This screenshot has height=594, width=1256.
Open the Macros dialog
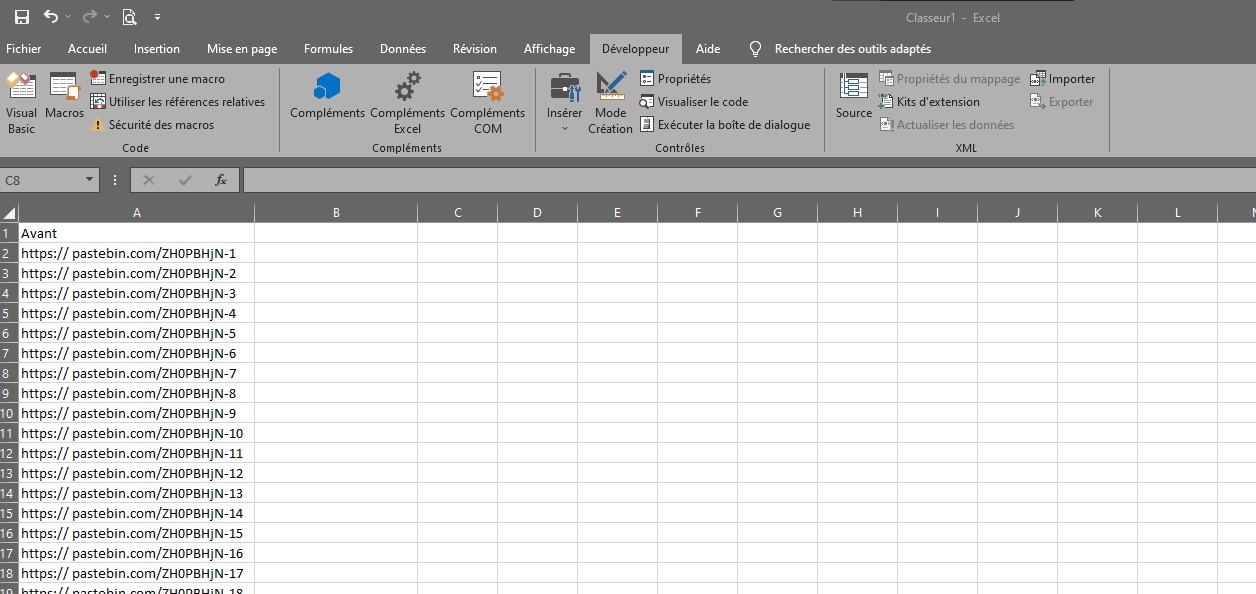(x=65, y=97)
